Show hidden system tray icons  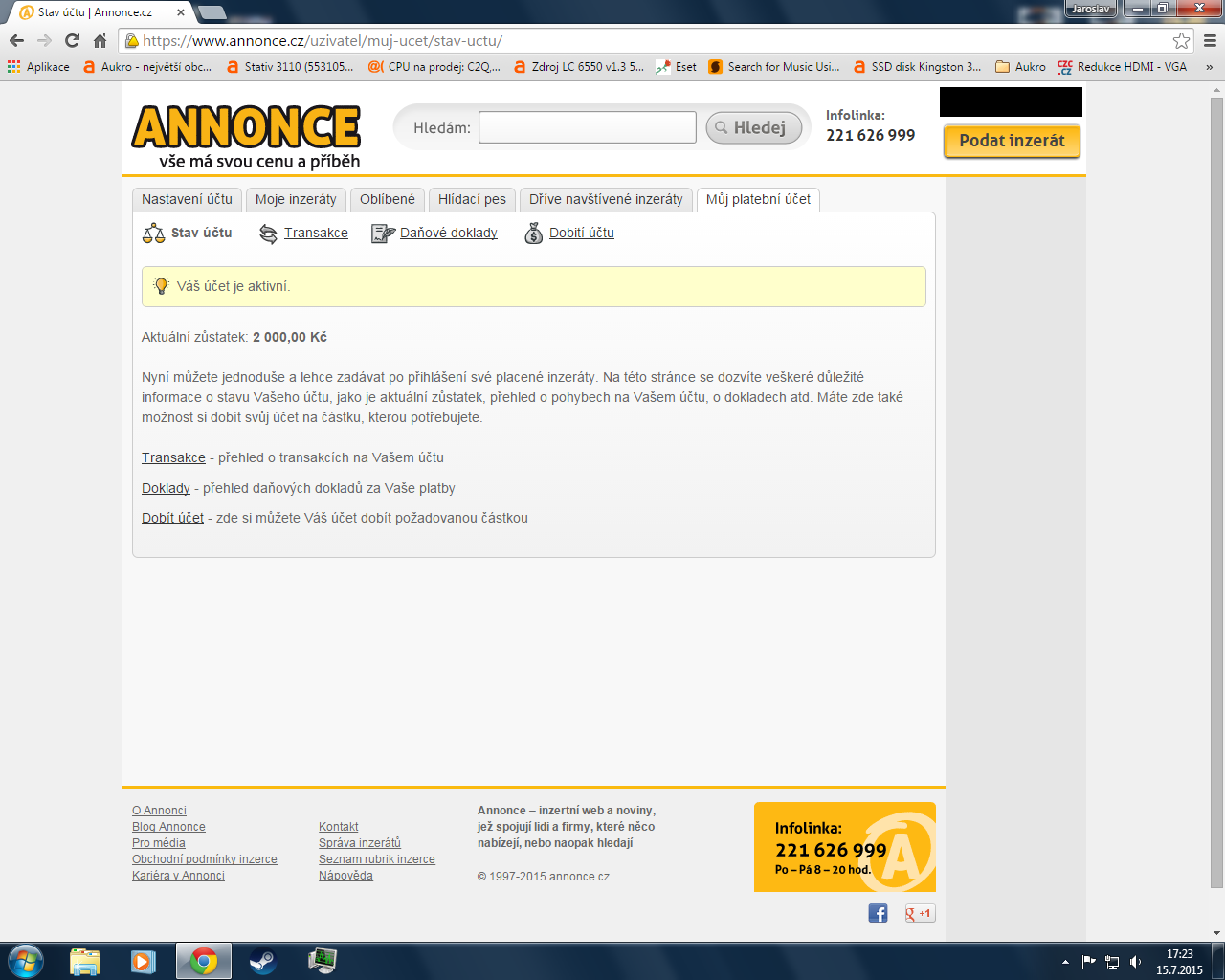point(1066,962)
